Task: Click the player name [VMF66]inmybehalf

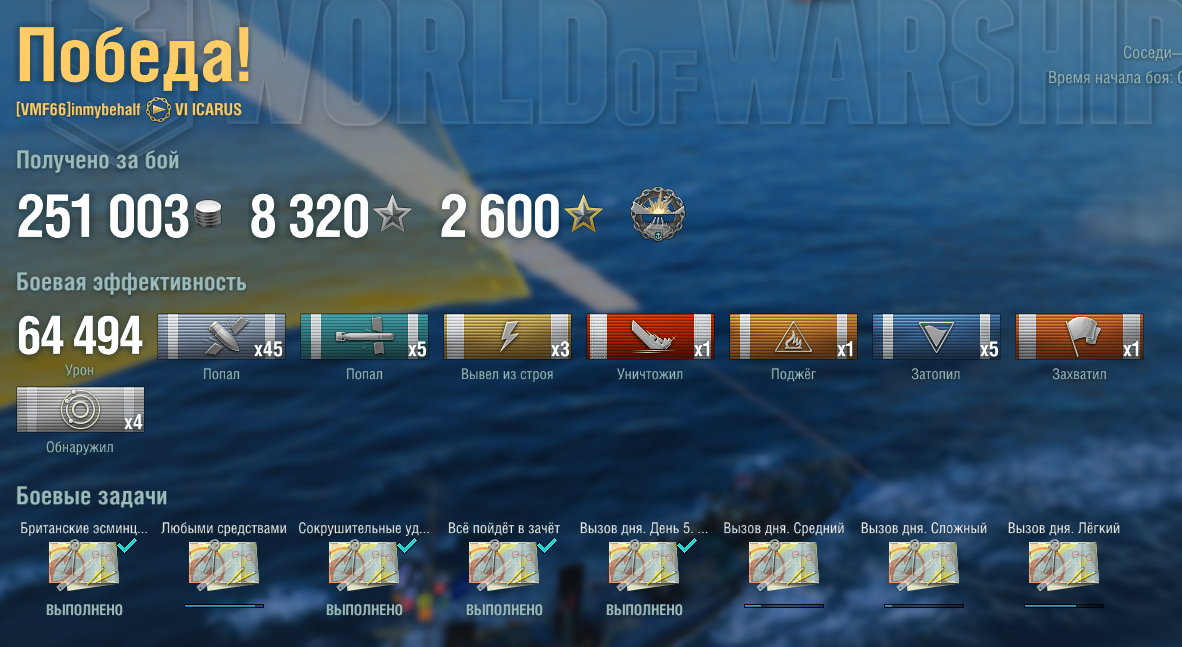Action: coord(78,110)
